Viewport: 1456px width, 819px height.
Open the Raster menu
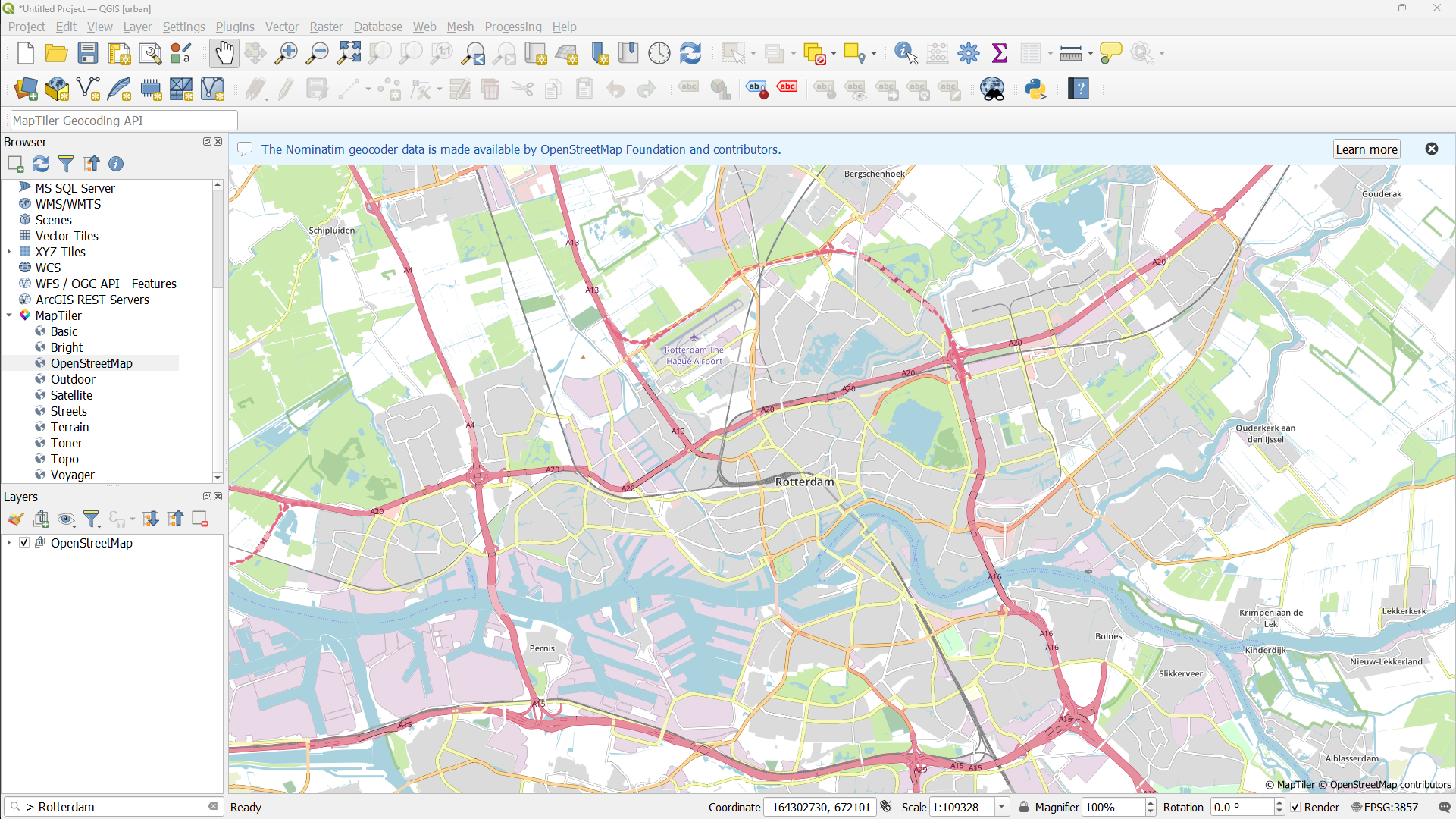pyautogui.click(x=326, y=27)
